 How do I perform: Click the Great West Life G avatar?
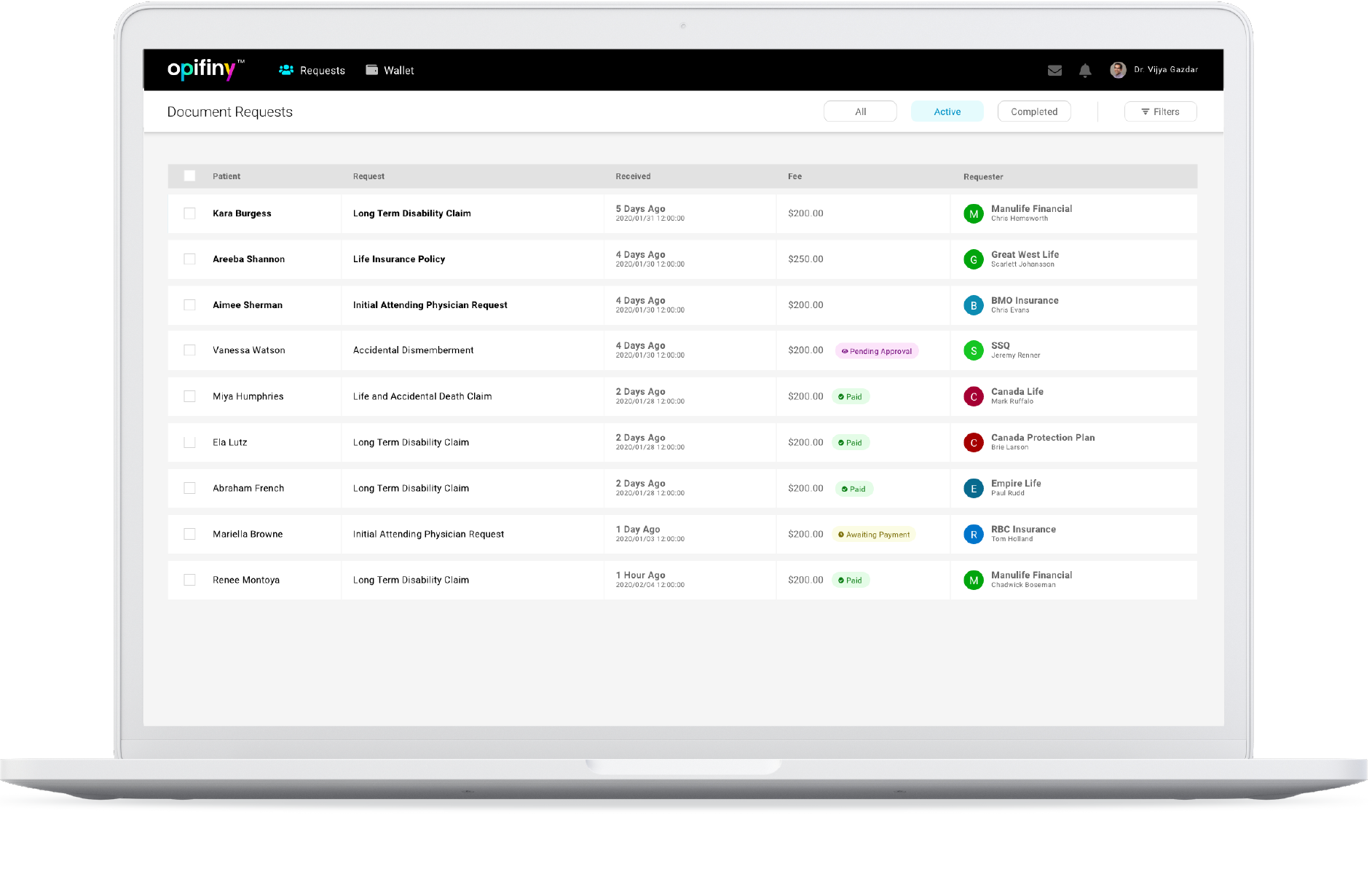pyautogui.click(x=974, y=259)
